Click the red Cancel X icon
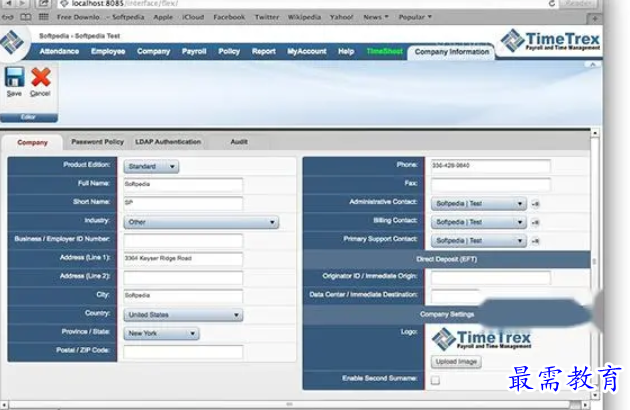The image size is (630, 410). tap(41, 77)
